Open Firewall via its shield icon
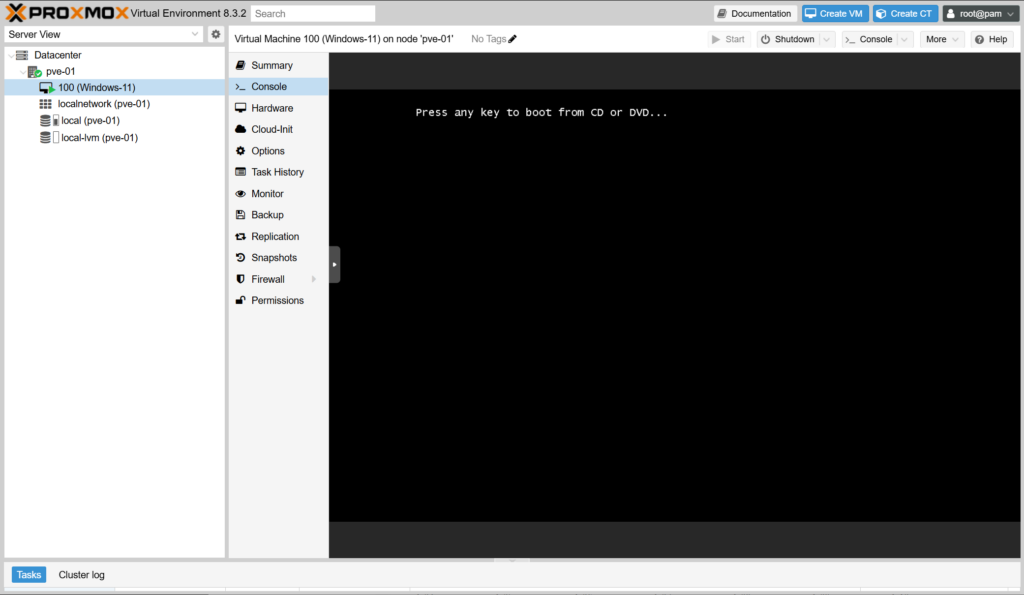 [241, 280]
